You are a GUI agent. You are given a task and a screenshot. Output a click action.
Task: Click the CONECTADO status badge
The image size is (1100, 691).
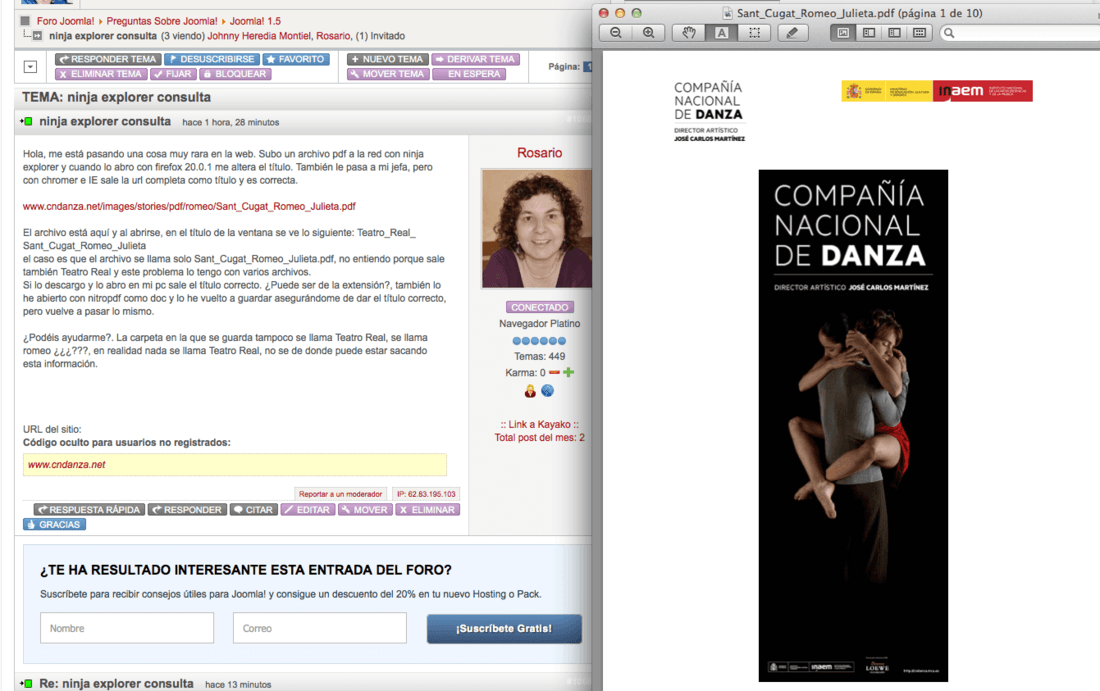[539, 307]
